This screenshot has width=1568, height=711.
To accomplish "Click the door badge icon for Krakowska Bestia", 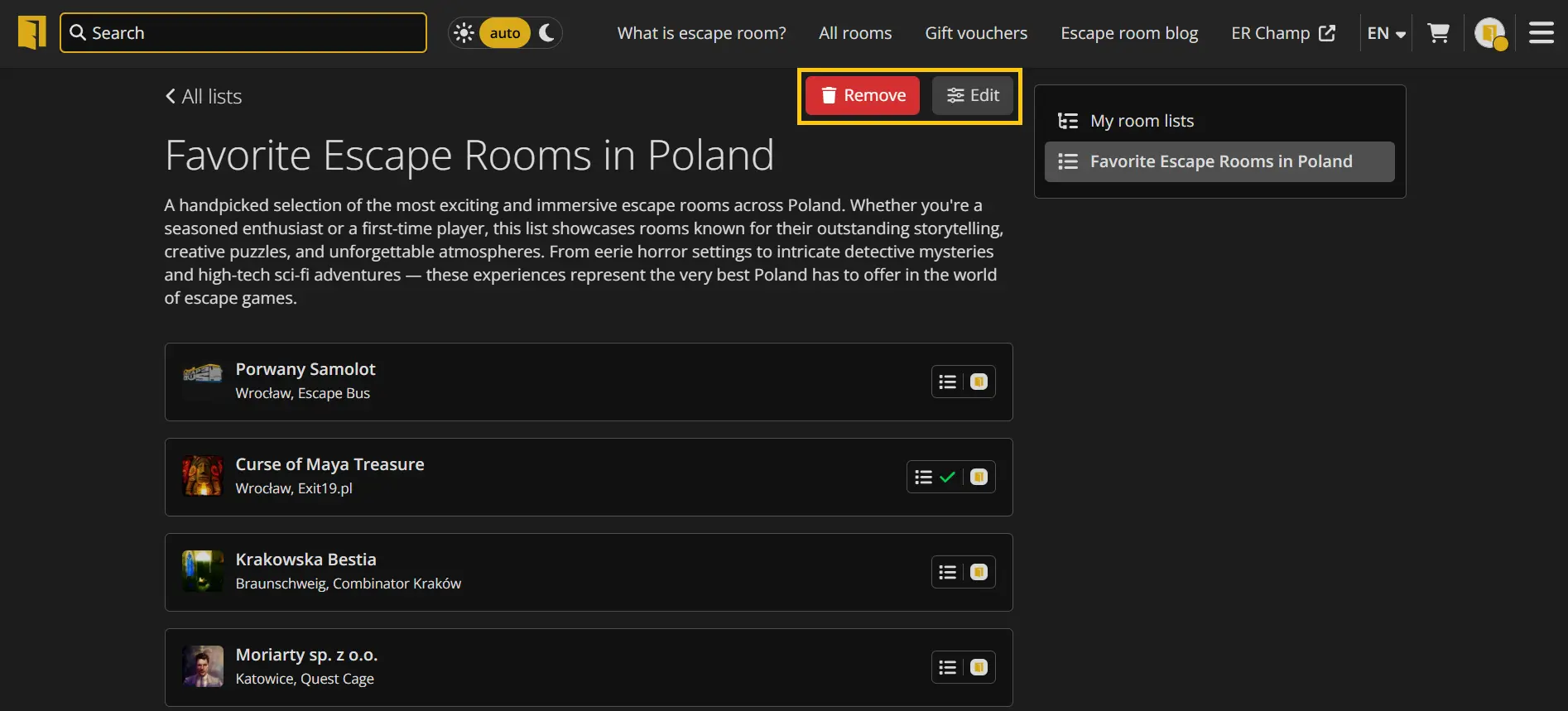I will (979, 572).
